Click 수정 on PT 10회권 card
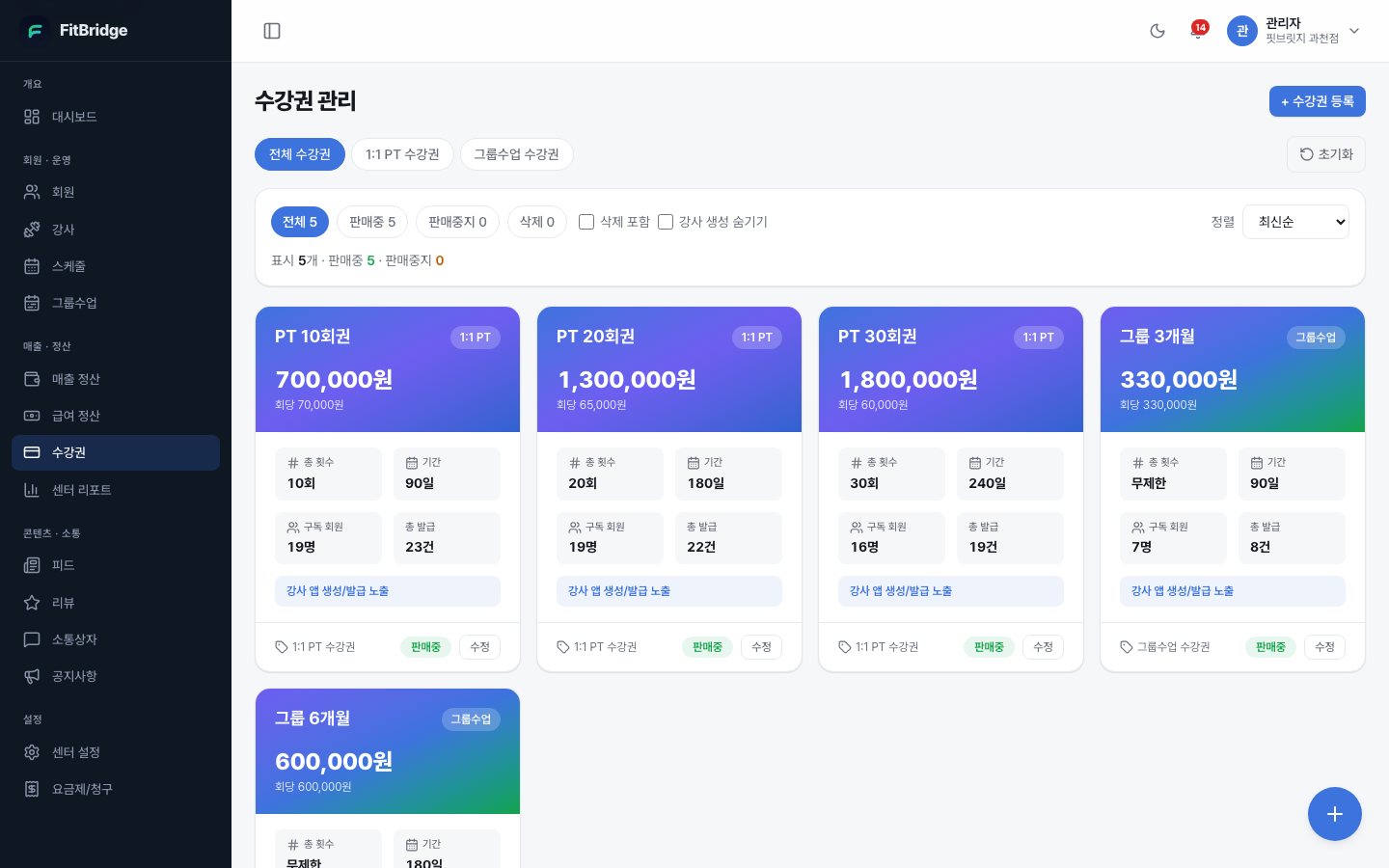Viewport: 1389px width, 868px height. click(480, 647)
